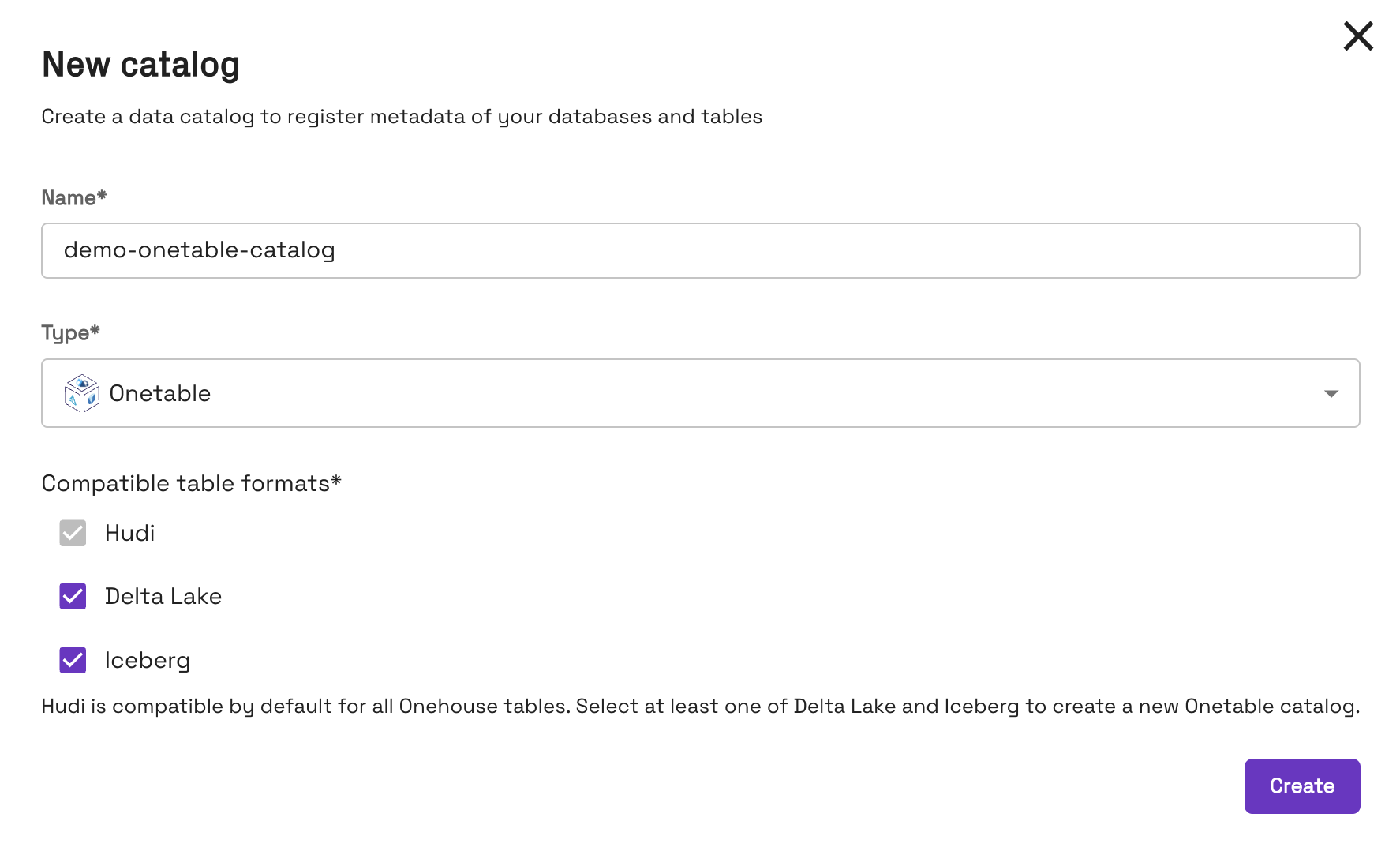Click the New catalog heading
1400x851 pixels.
pyautogui.click(x=140, y=65)
